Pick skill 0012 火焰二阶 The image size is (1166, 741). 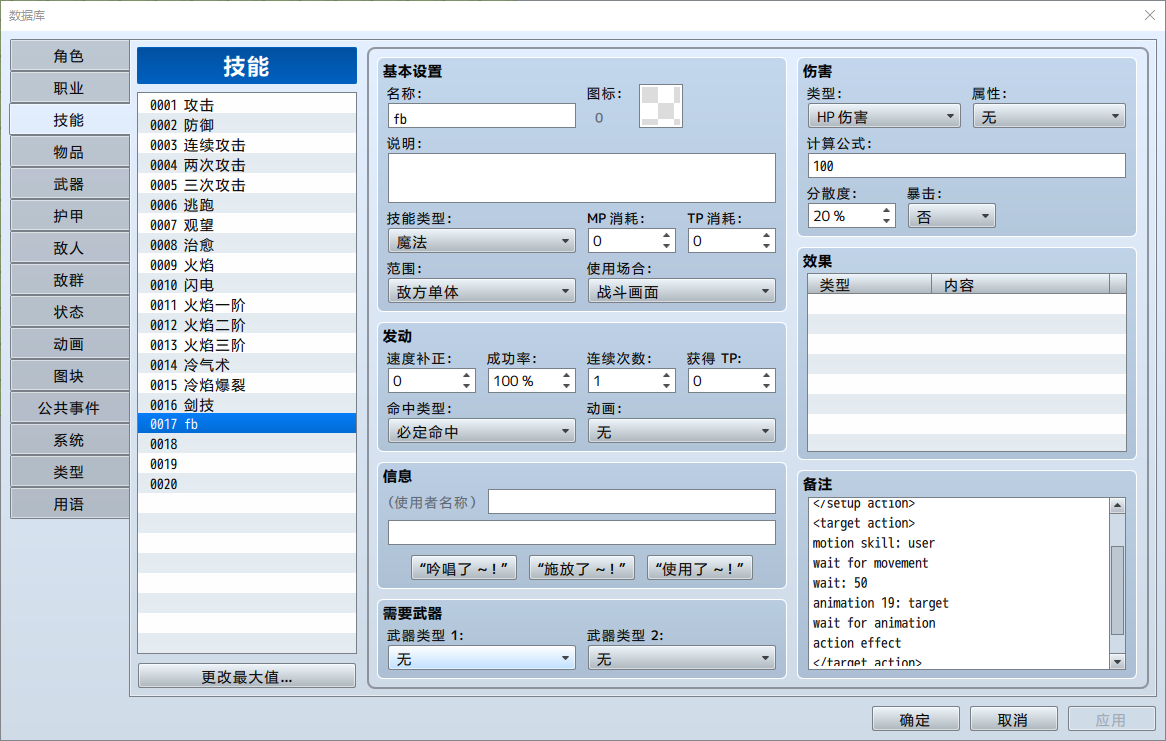pyautogui.click(x=247, y=325)
